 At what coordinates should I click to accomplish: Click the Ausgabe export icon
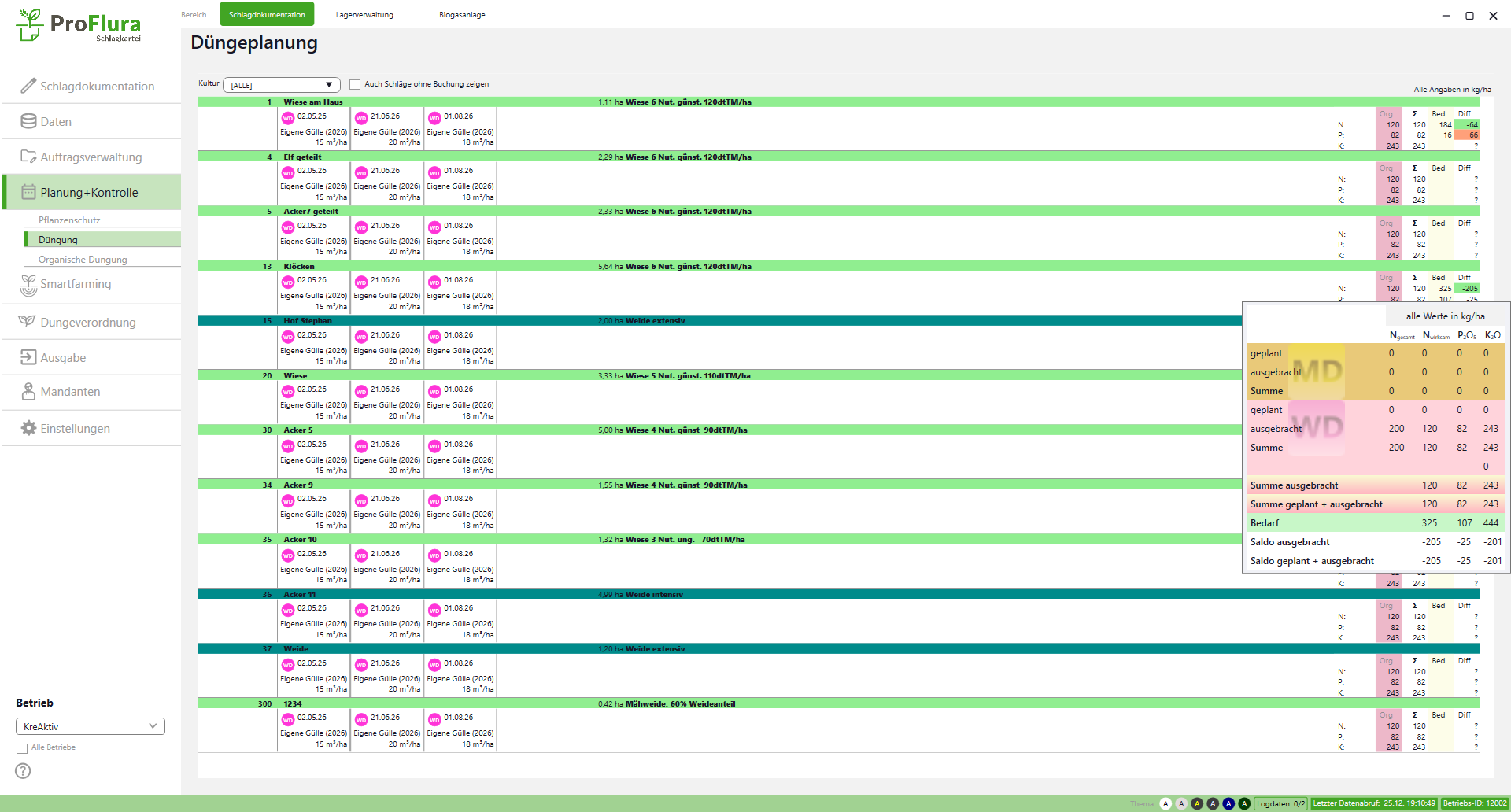(x=28, y=357)
